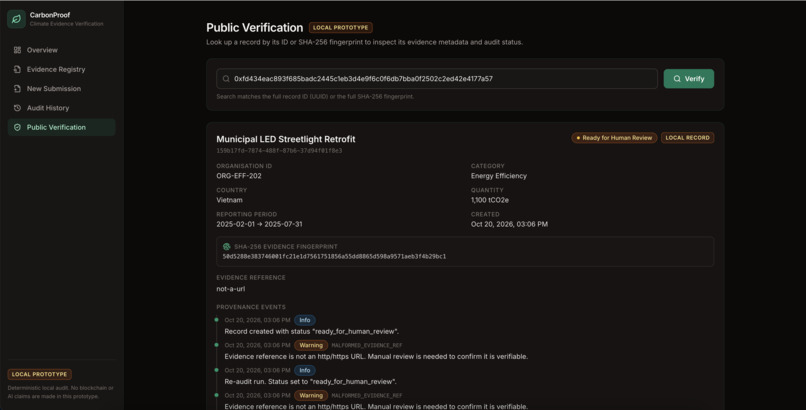This screenshot has width=806, height=410.
Task: Click the Energy Efficiency category value
Action: [x=499, y=176]
